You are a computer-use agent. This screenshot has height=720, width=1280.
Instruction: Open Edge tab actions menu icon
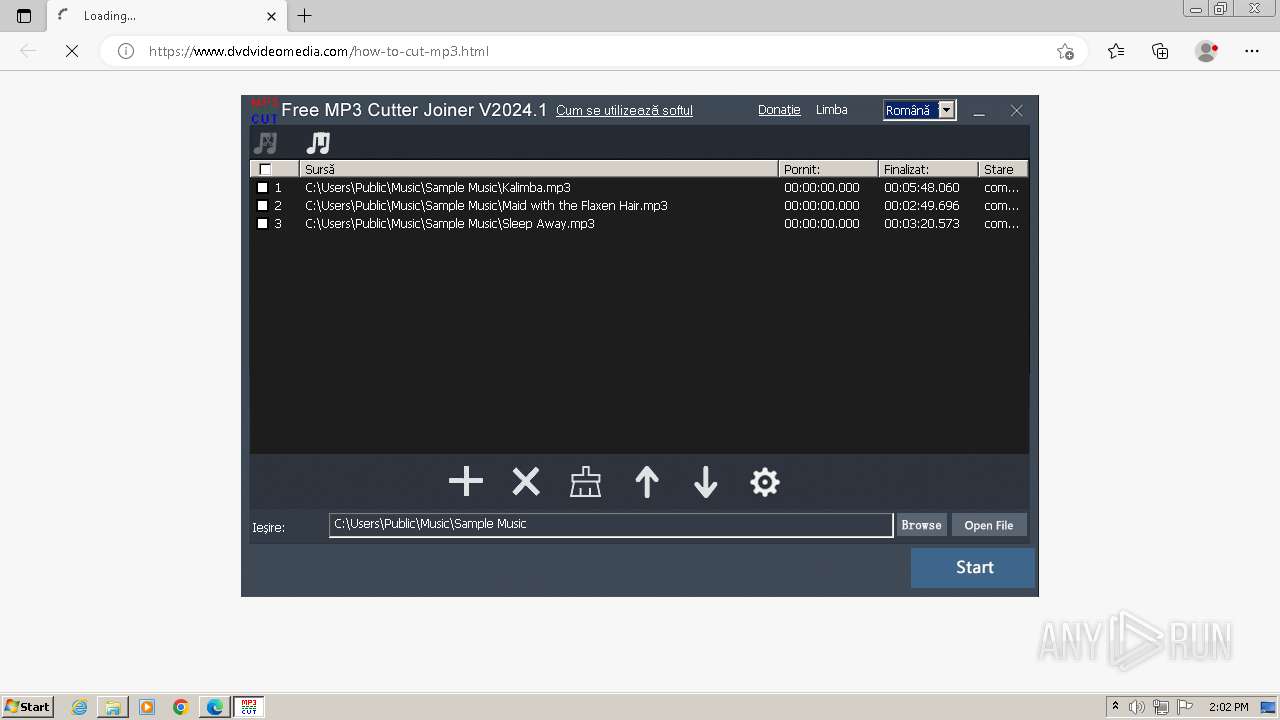pyautogui.click(x=24, y=16)
